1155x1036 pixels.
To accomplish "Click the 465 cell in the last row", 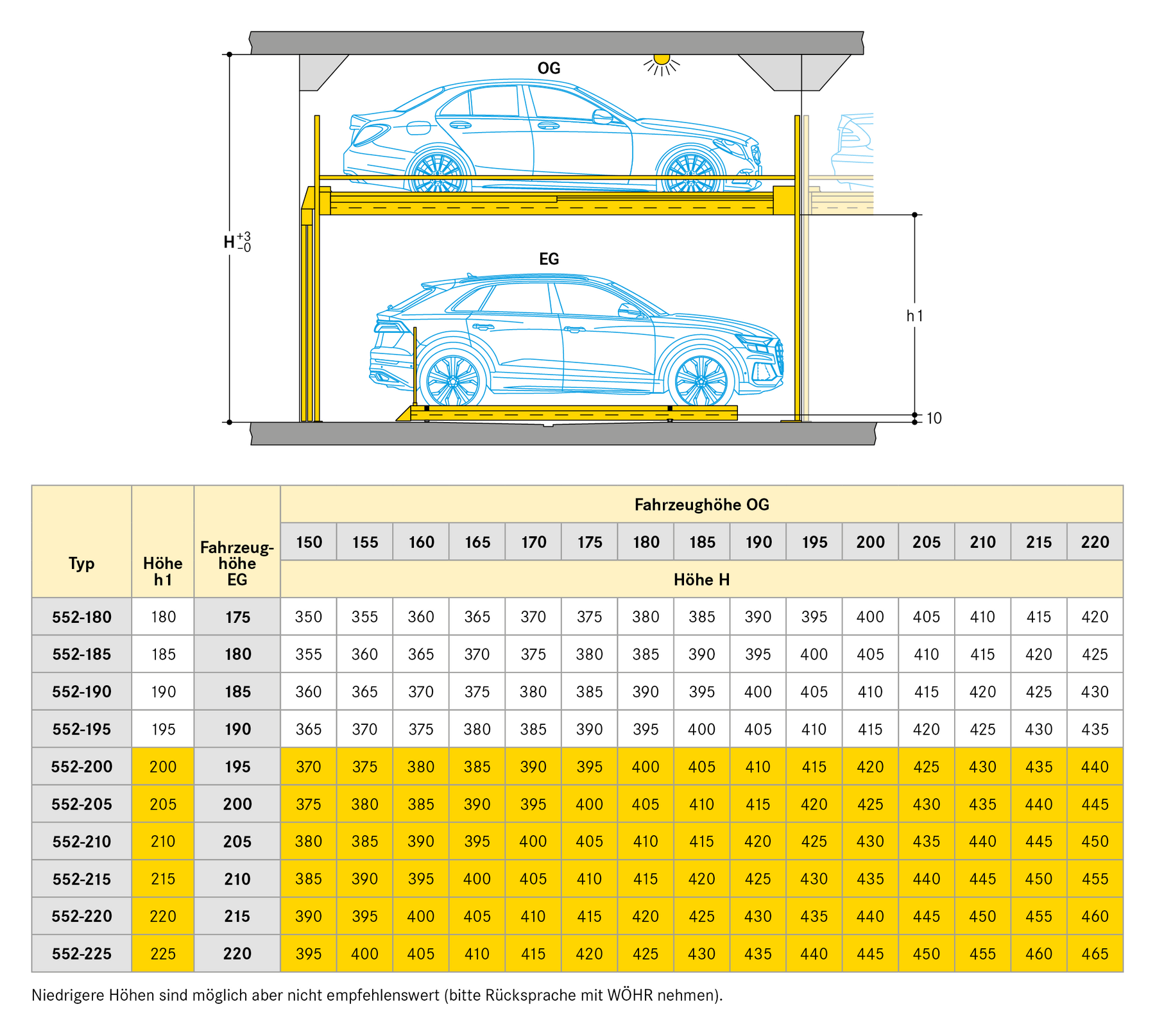I will tap(1095, 954).
